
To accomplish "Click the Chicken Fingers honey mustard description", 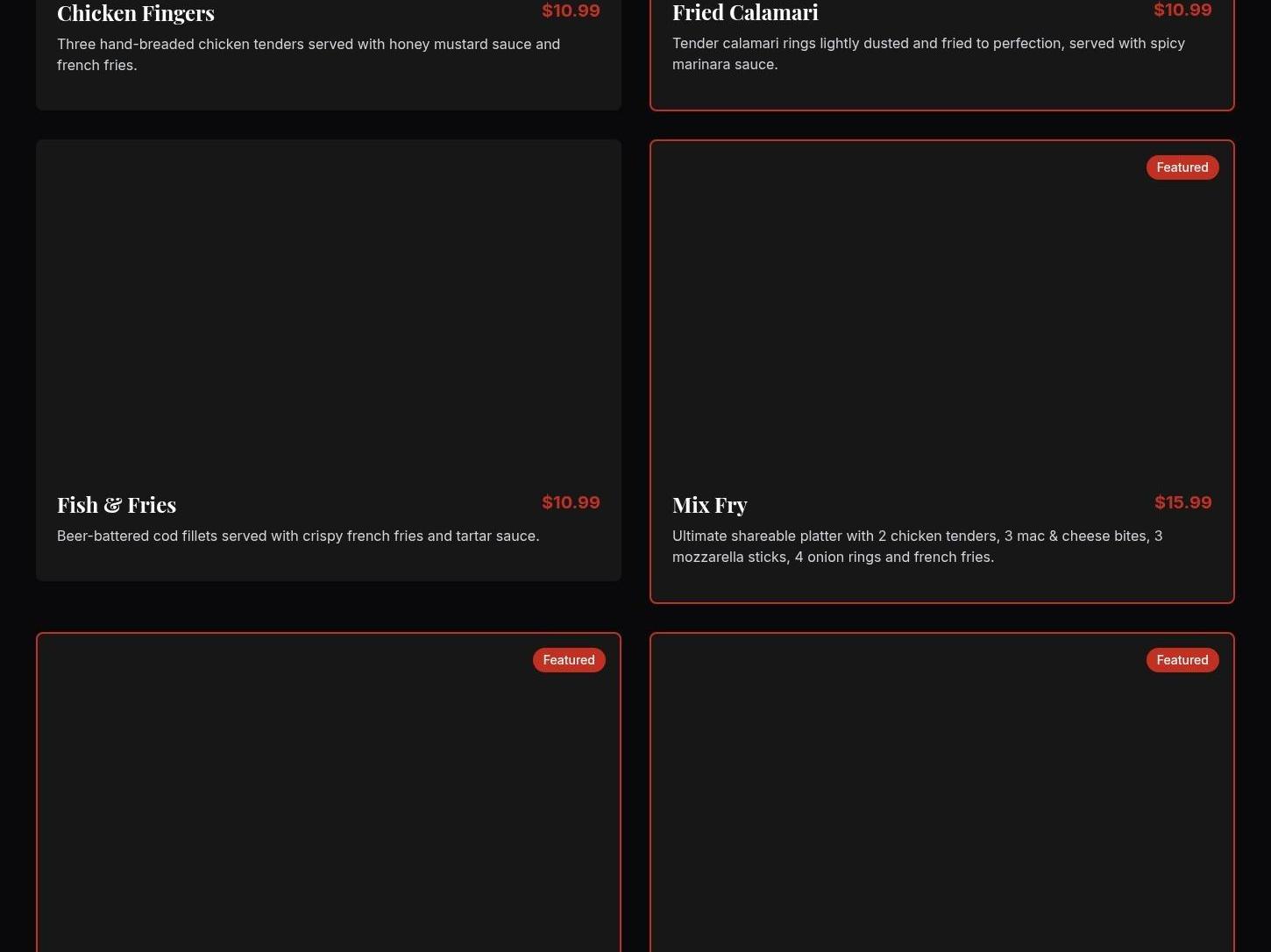I will point(309,54).
